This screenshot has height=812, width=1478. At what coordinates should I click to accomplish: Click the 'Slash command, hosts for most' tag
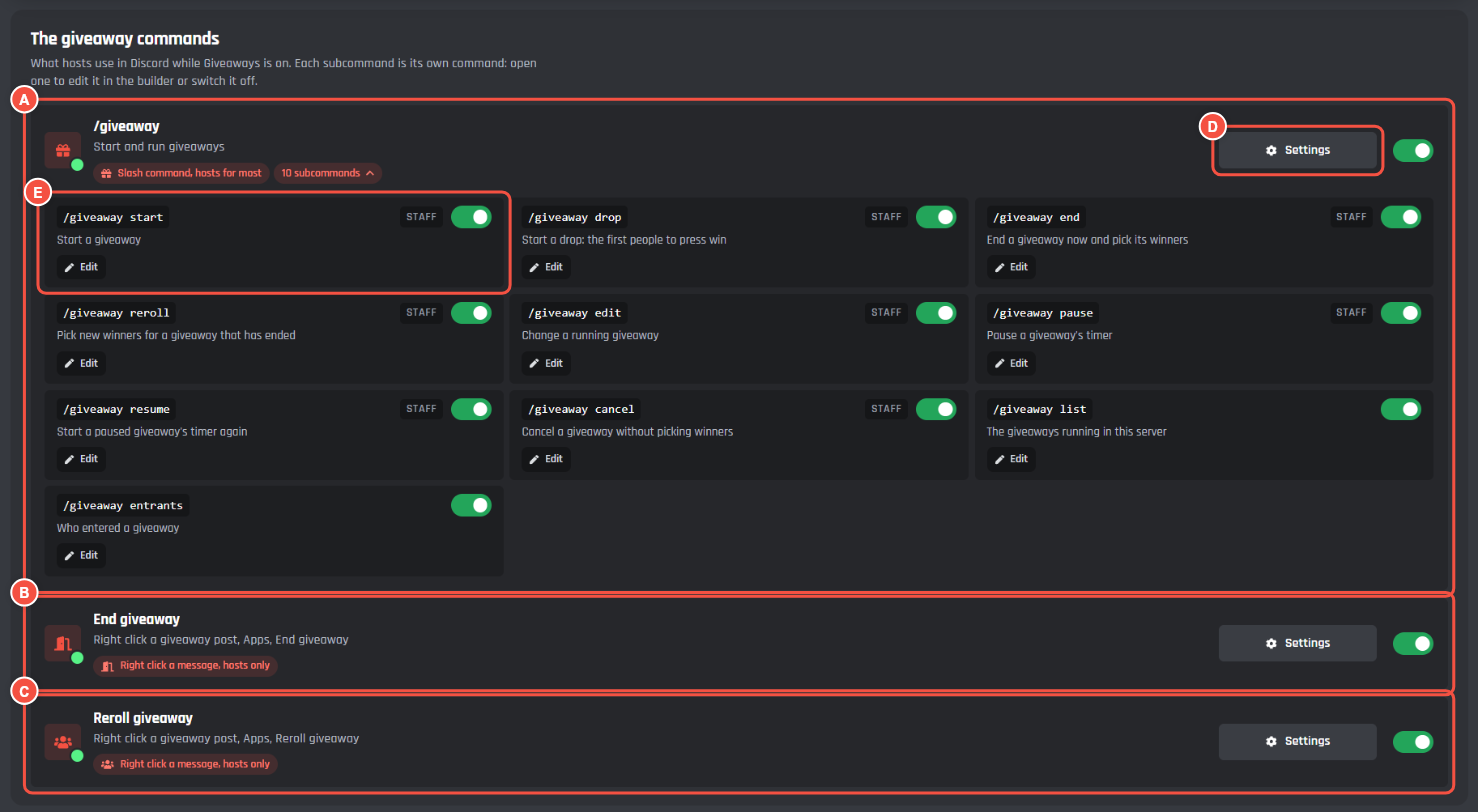click(181, 173)
